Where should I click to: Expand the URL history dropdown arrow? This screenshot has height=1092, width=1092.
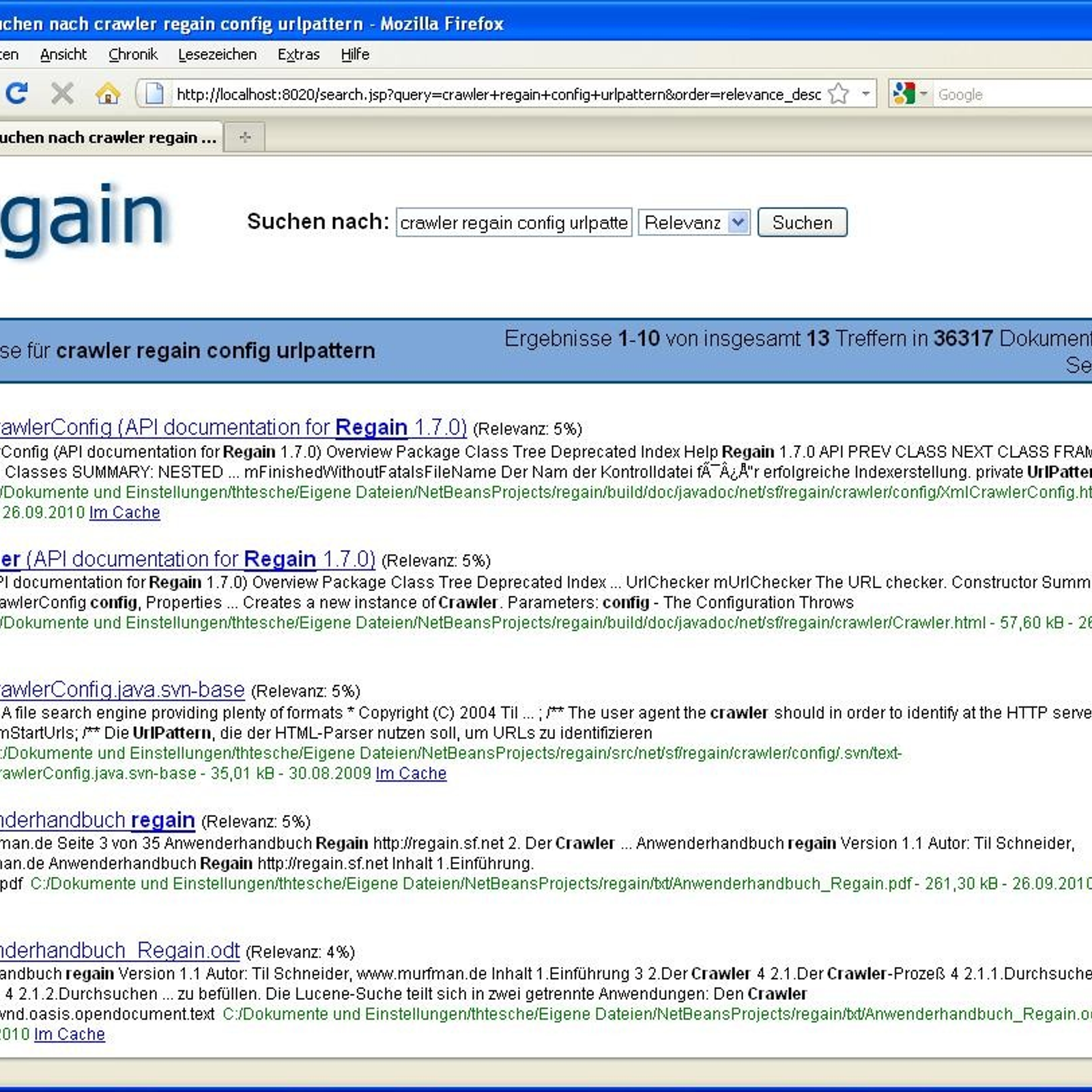[x=865, y=94]
